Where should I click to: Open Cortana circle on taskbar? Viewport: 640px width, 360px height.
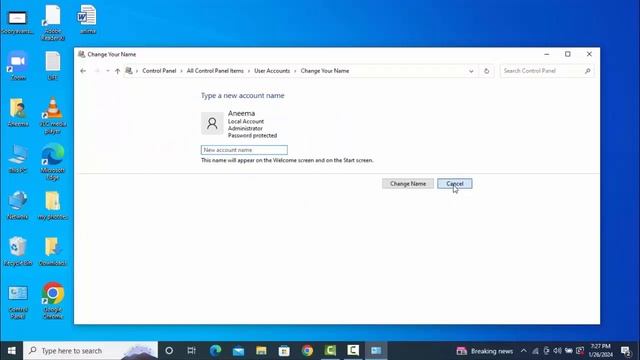tap(169, 351)
